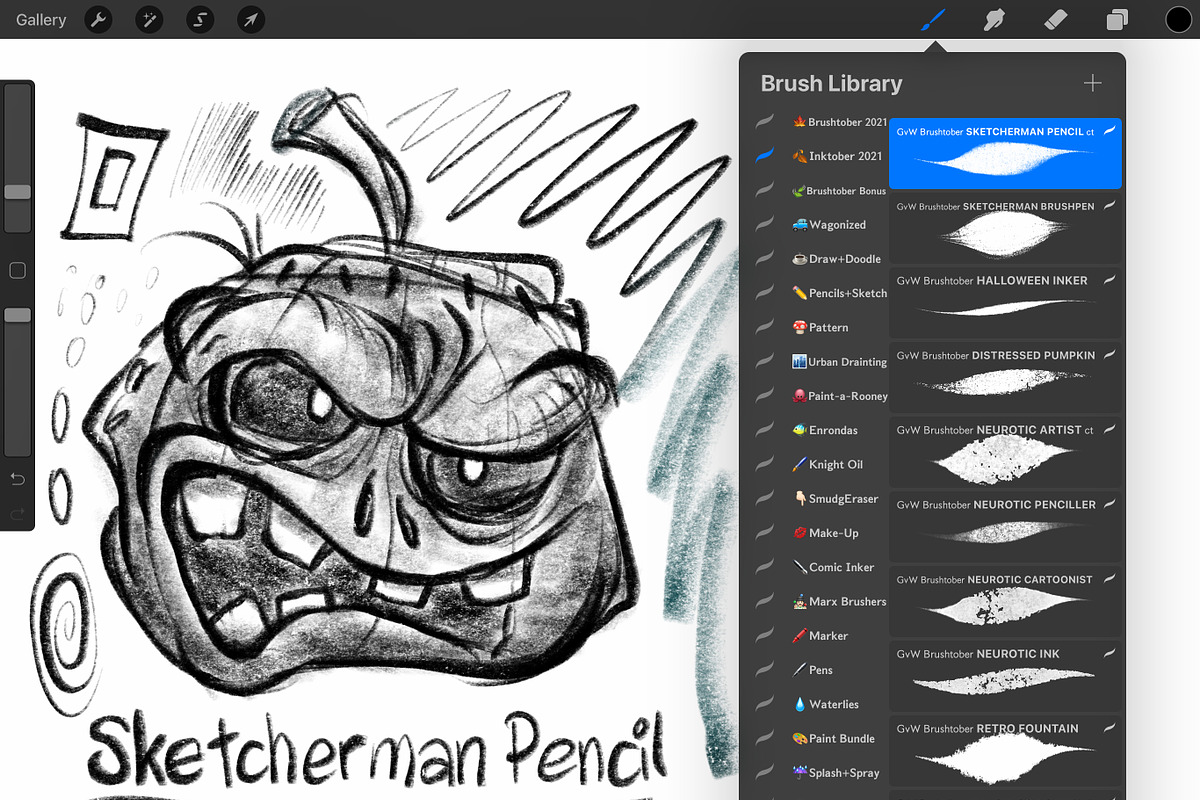Choose the DISTRESSED PUMPKIN brush
Viewport: 1200px width, 800px height.
(1005, 377)
